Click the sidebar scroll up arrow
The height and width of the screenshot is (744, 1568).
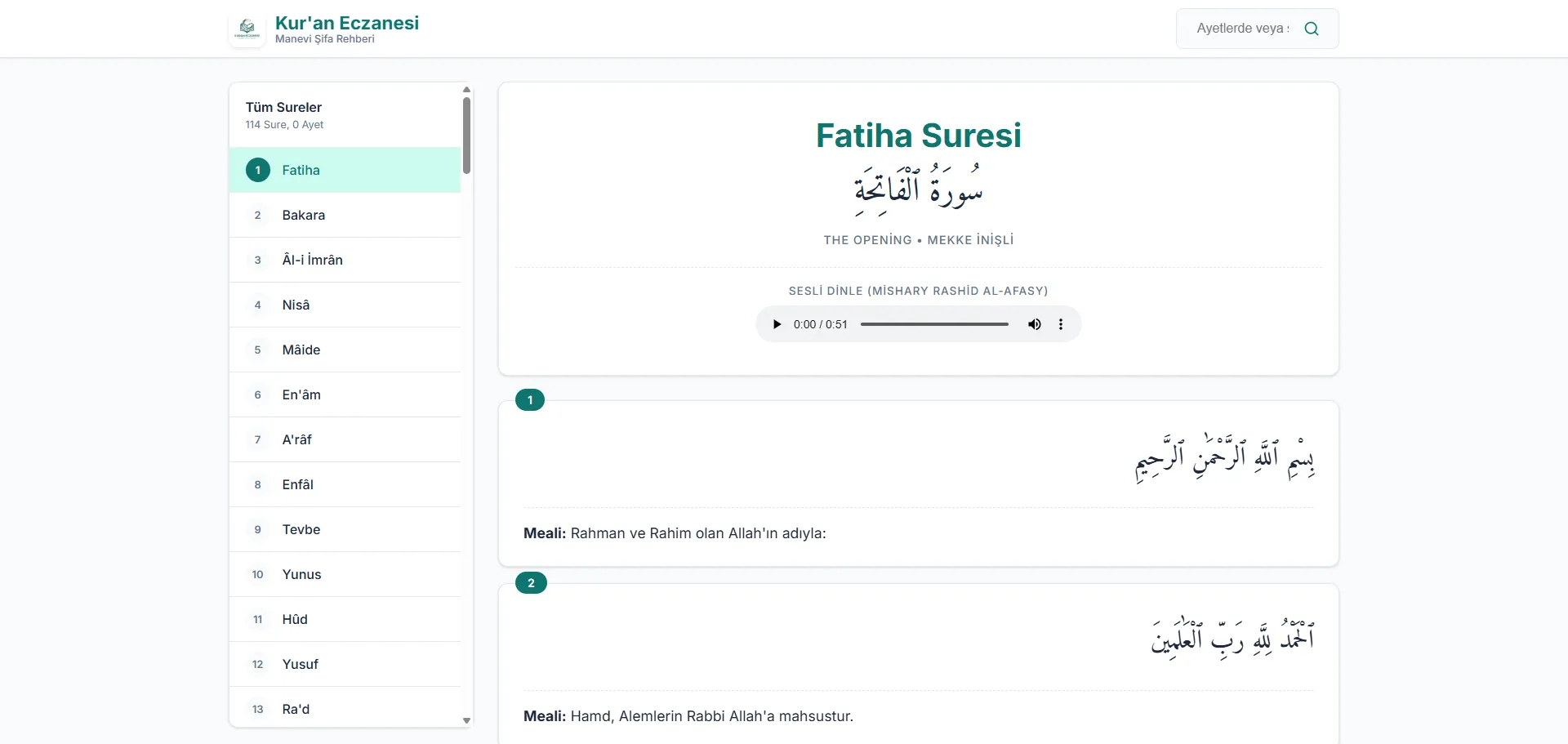(466, 90)
